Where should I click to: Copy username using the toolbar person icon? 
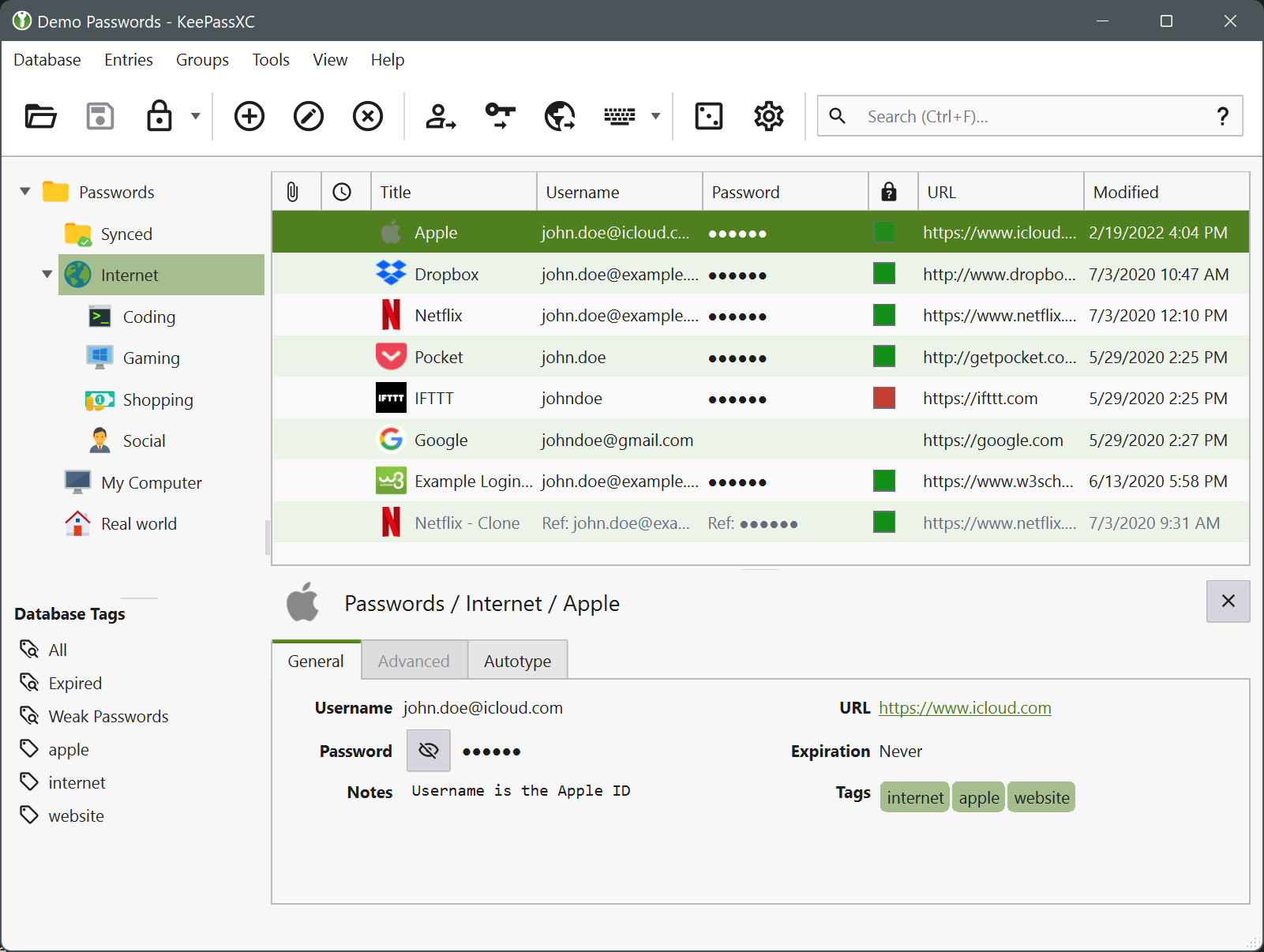point(441,117)
